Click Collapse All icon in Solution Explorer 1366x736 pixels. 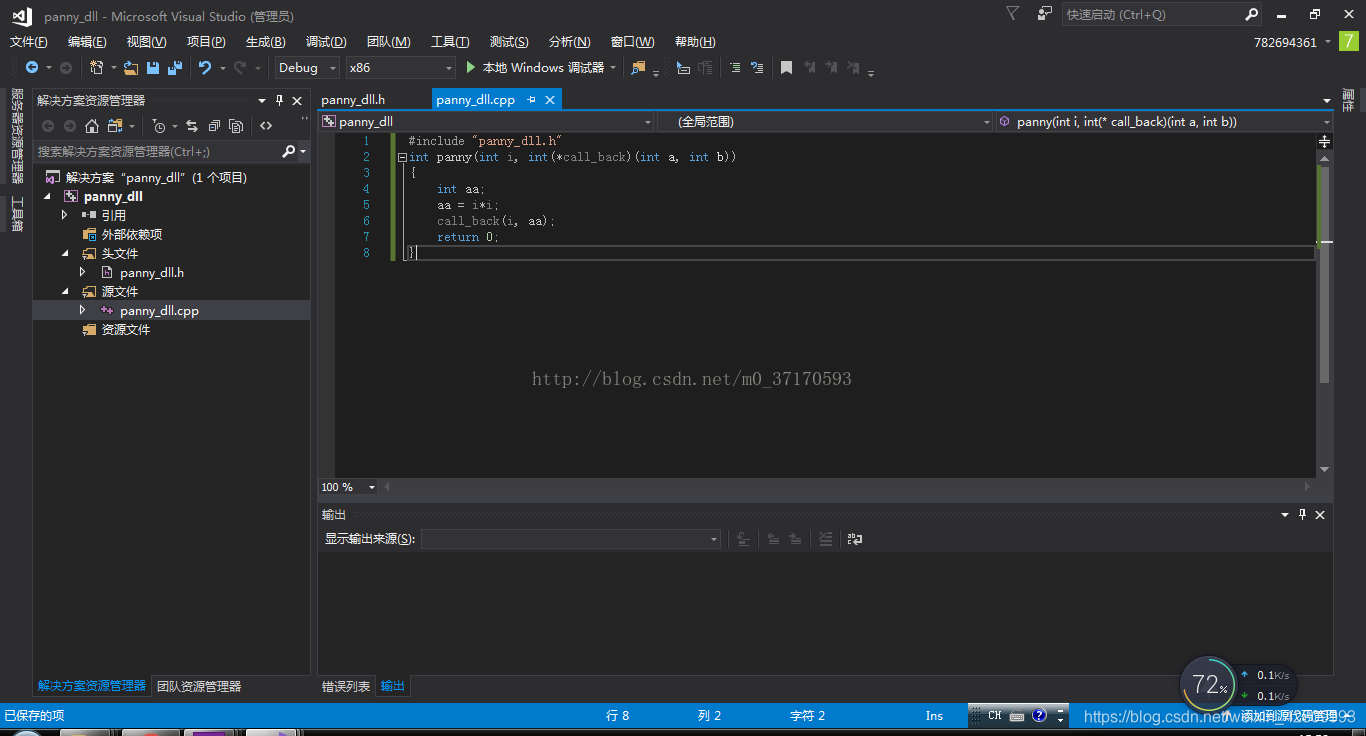tap(214, 126)
